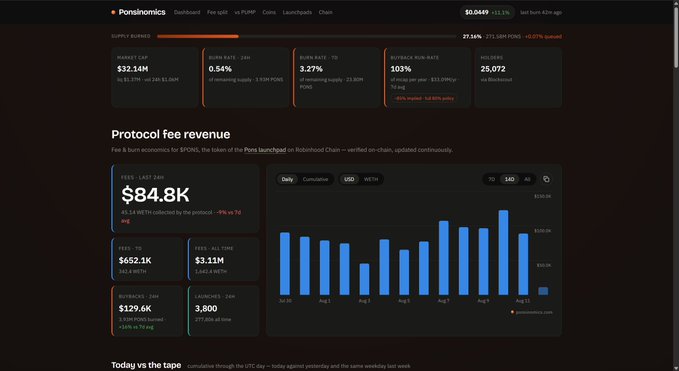
Task: Click the '+0.07% queued' text
Action: 543,36
